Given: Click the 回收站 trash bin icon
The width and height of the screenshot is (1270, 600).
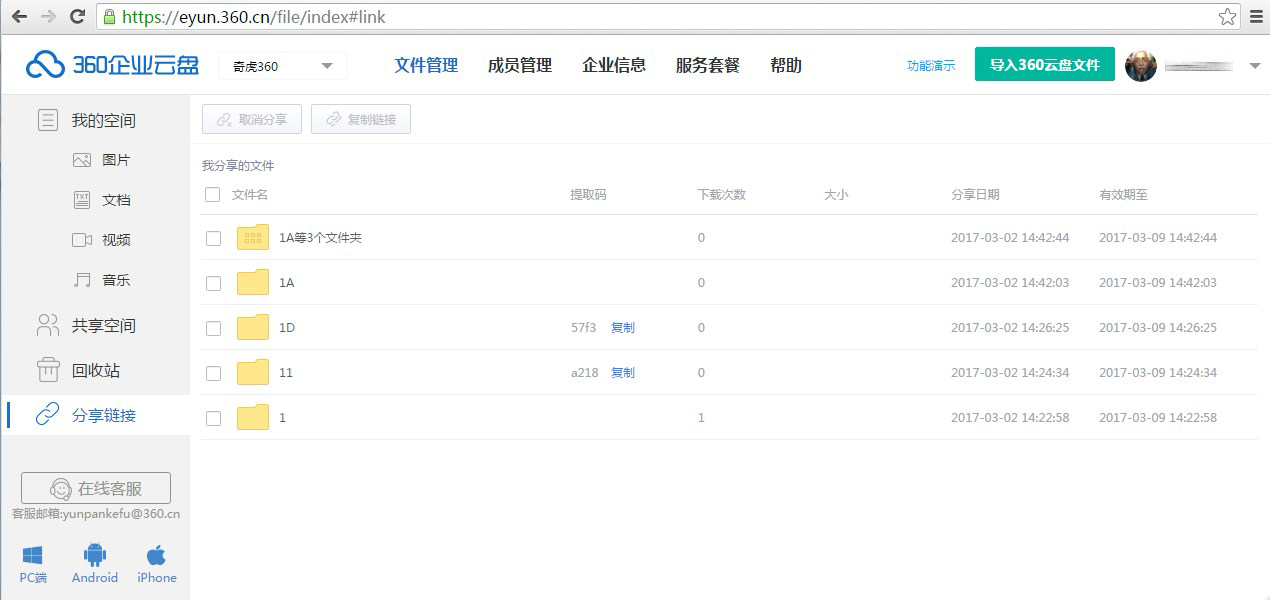Looking at the screenshot, I should tap(48, 370).
